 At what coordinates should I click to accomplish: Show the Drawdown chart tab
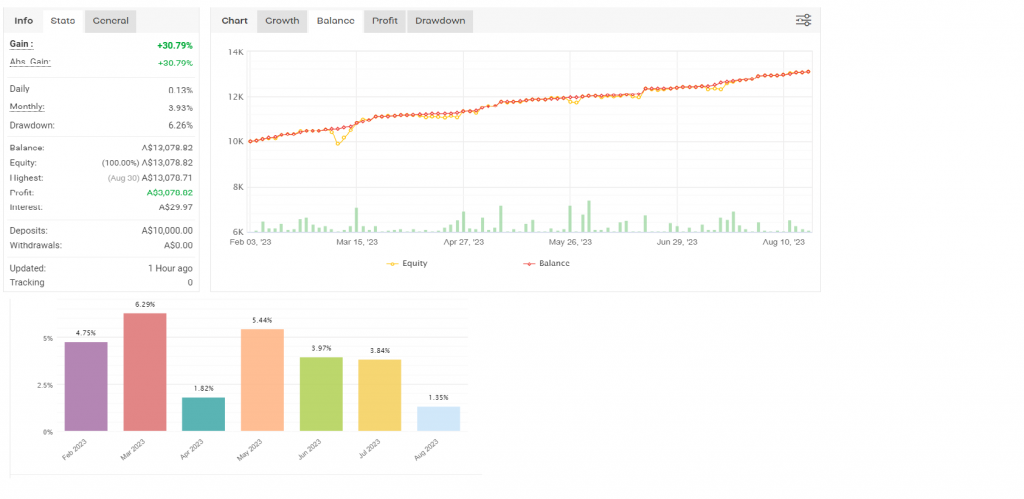tap(440, 21)
